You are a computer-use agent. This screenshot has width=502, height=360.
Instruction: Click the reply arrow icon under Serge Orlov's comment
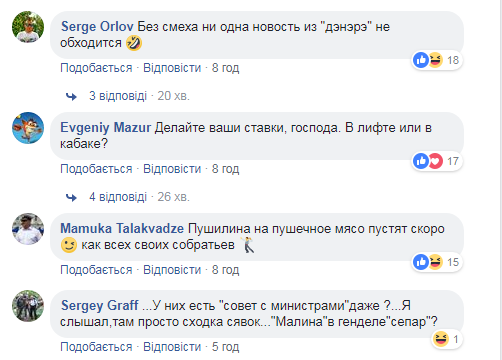(x=71, y=97)
